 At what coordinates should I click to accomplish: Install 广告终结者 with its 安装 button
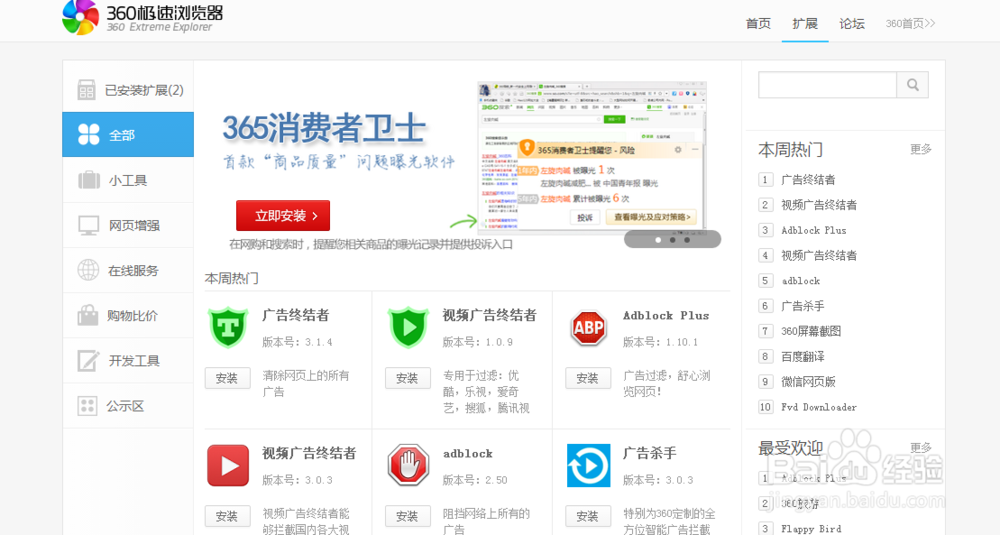coord(227,378)
